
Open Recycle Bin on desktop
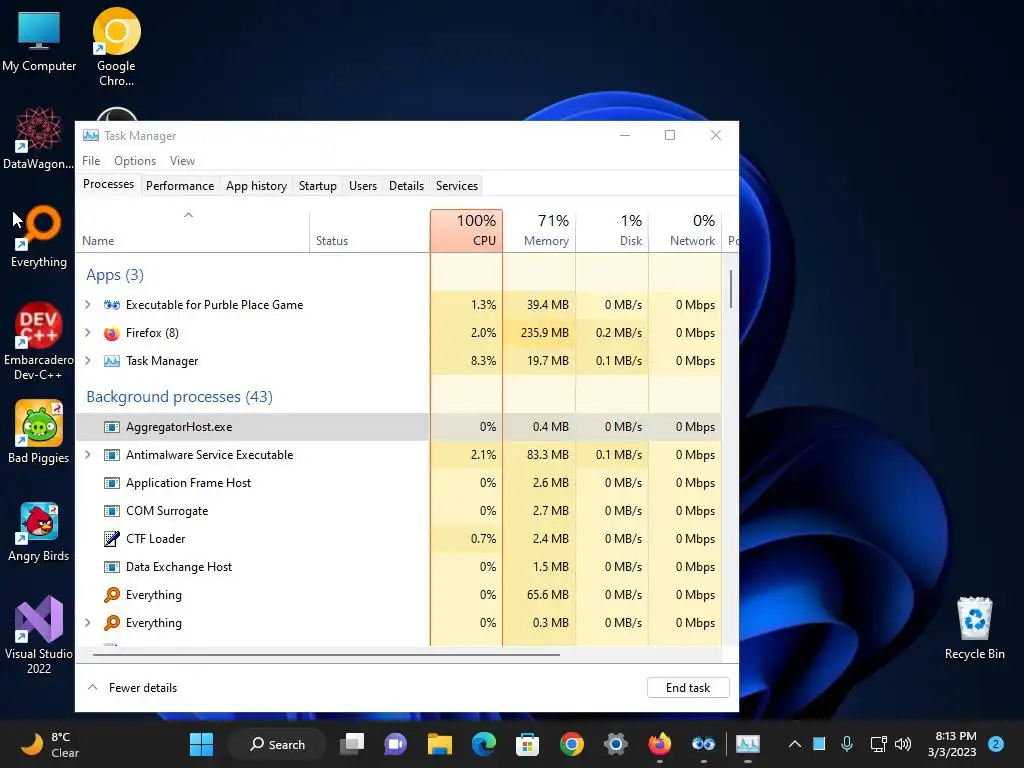click(974, 628)
